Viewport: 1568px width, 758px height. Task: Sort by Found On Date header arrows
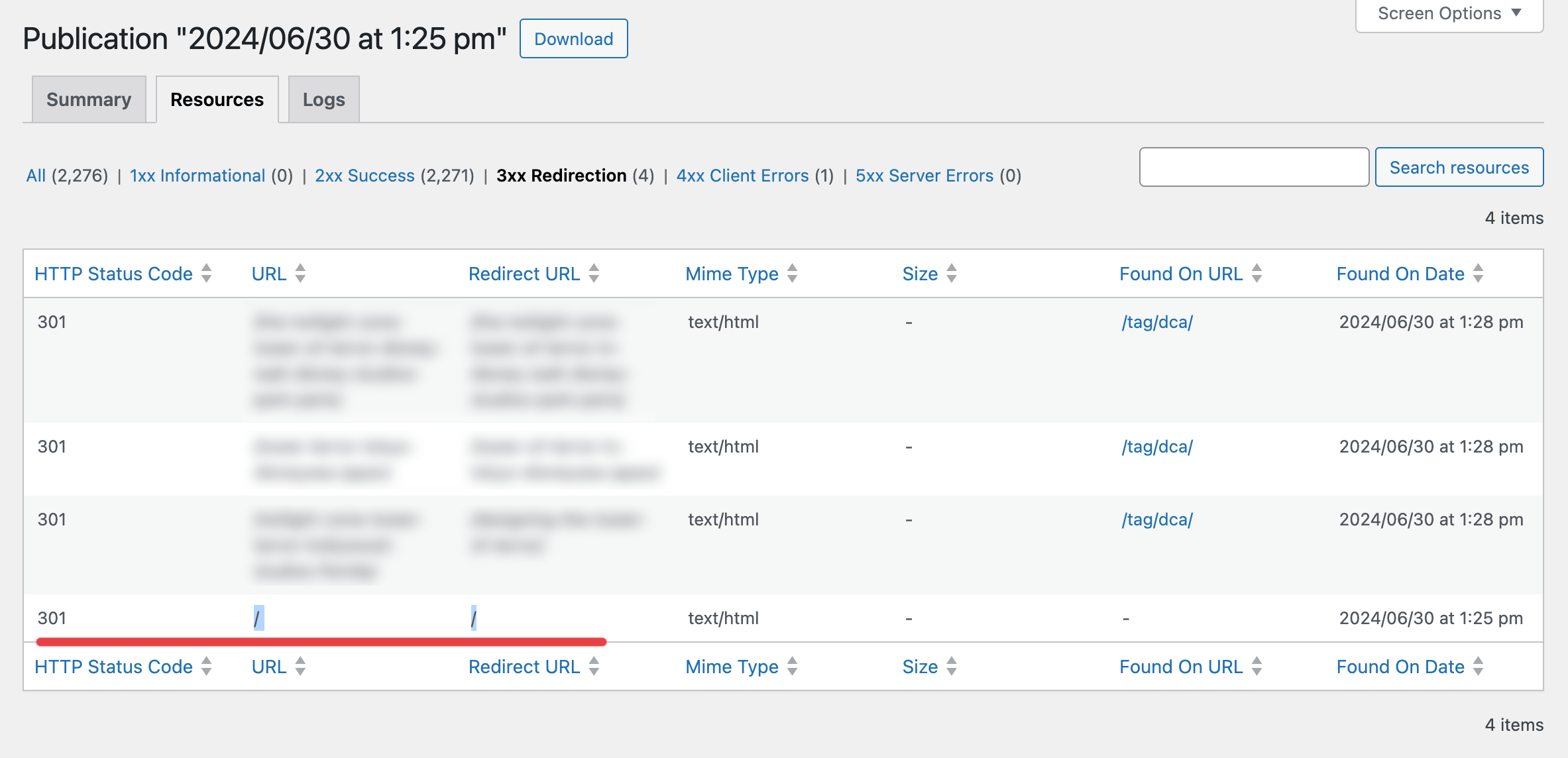coord(1478,273)
